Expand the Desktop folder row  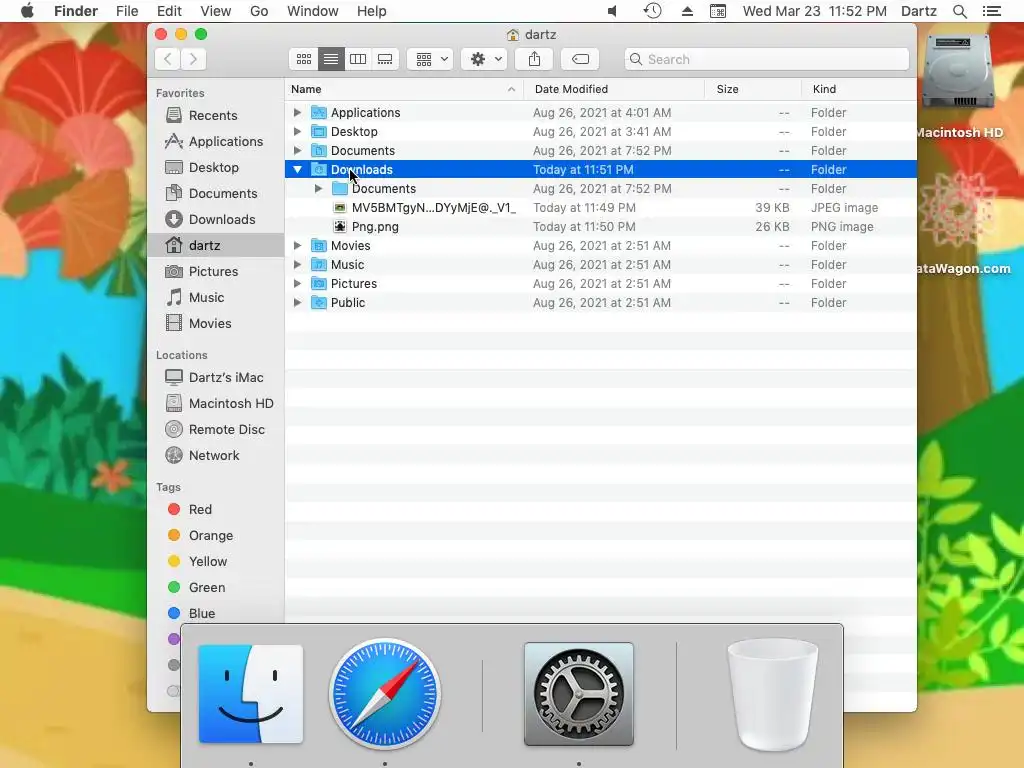pyautogui.click(x=297, y=132)
